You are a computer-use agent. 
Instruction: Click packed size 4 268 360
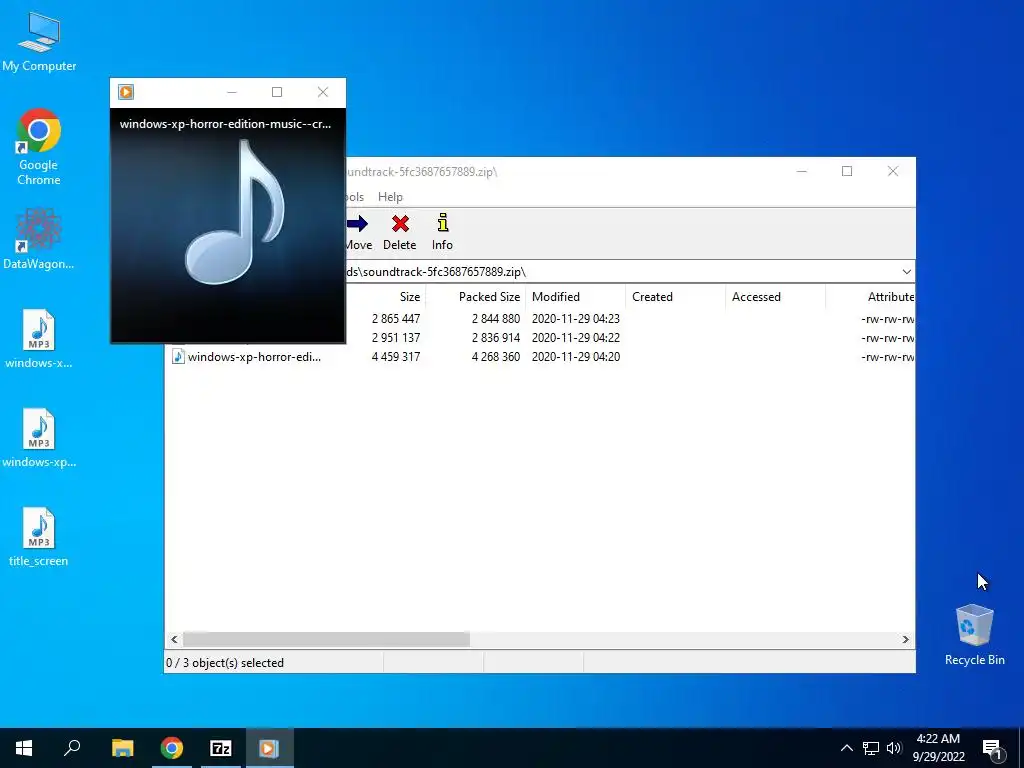point(496,357)
